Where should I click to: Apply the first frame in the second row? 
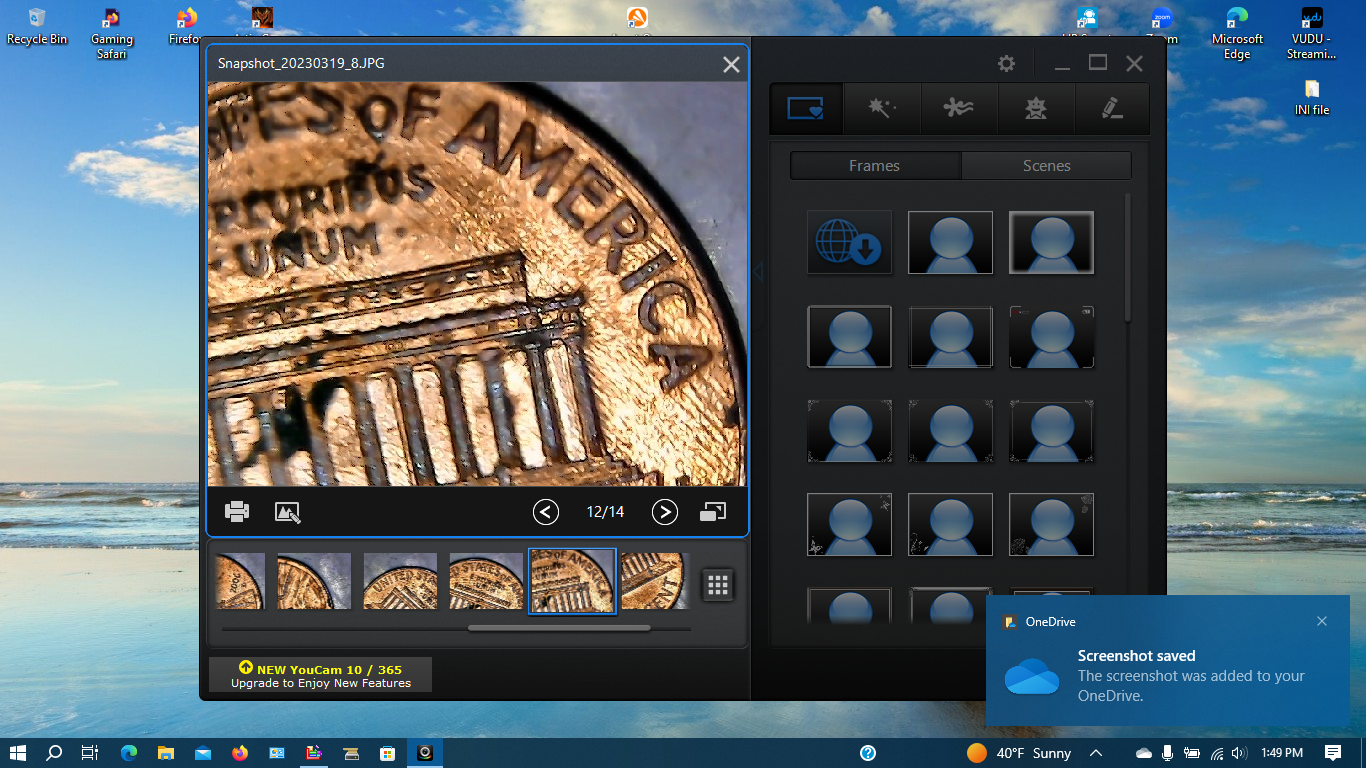[x=849, y=337]
